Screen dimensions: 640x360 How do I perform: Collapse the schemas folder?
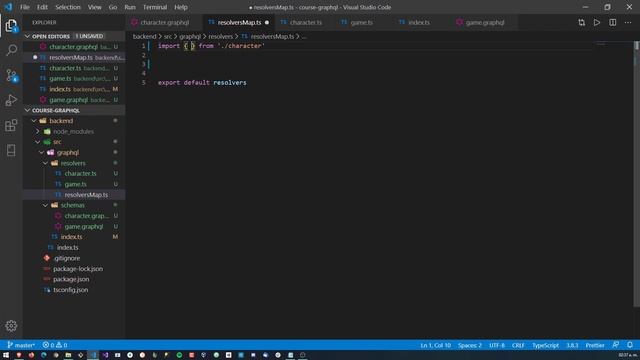tap(46, 205)
